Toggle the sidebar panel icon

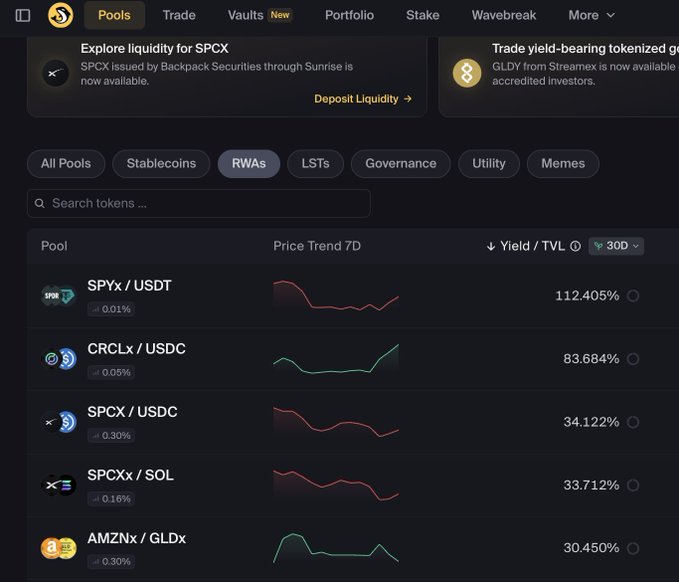point(23,16)
